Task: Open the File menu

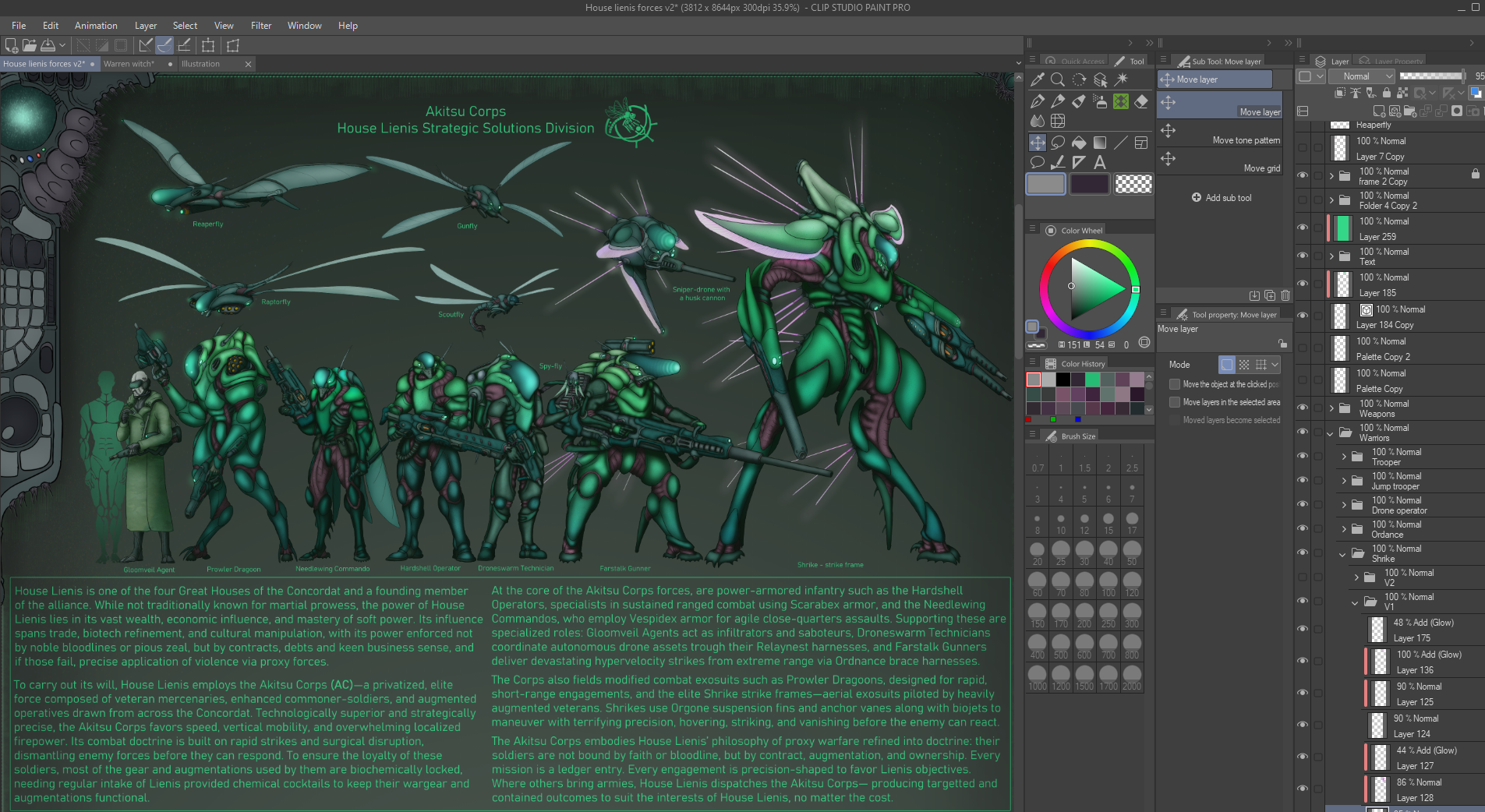Action: tap(19, 26)
